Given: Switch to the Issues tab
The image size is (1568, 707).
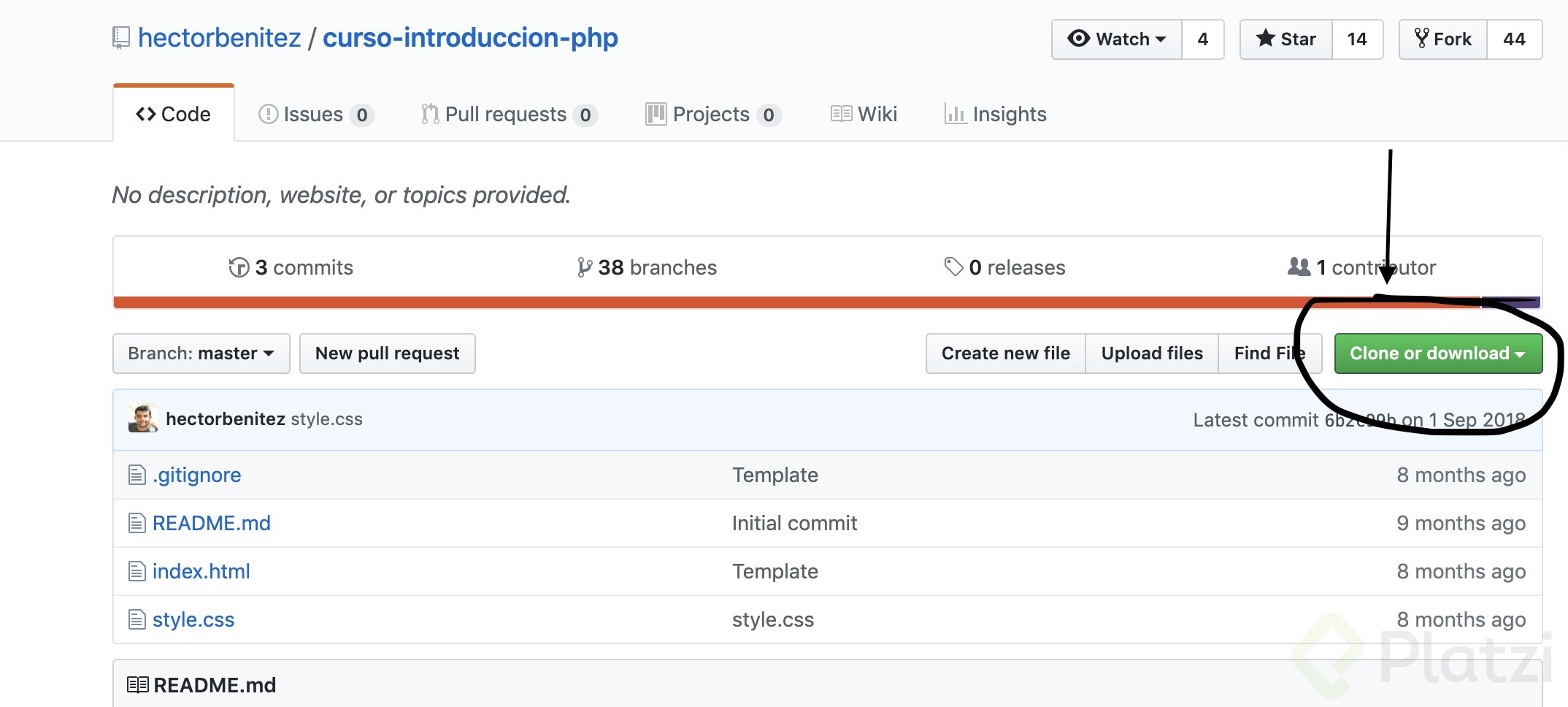Looking at the screenshot, I should click(x=316, y=115).
